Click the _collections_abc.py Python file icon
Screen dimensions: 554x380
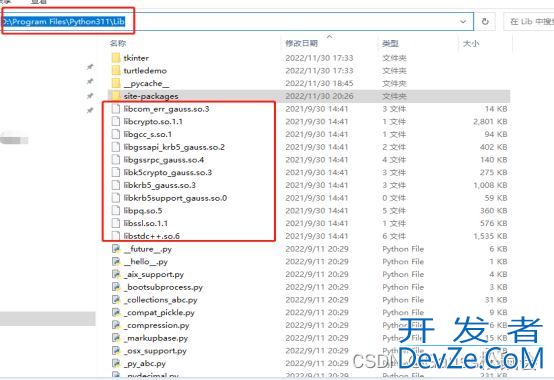[x=116, y=300]
